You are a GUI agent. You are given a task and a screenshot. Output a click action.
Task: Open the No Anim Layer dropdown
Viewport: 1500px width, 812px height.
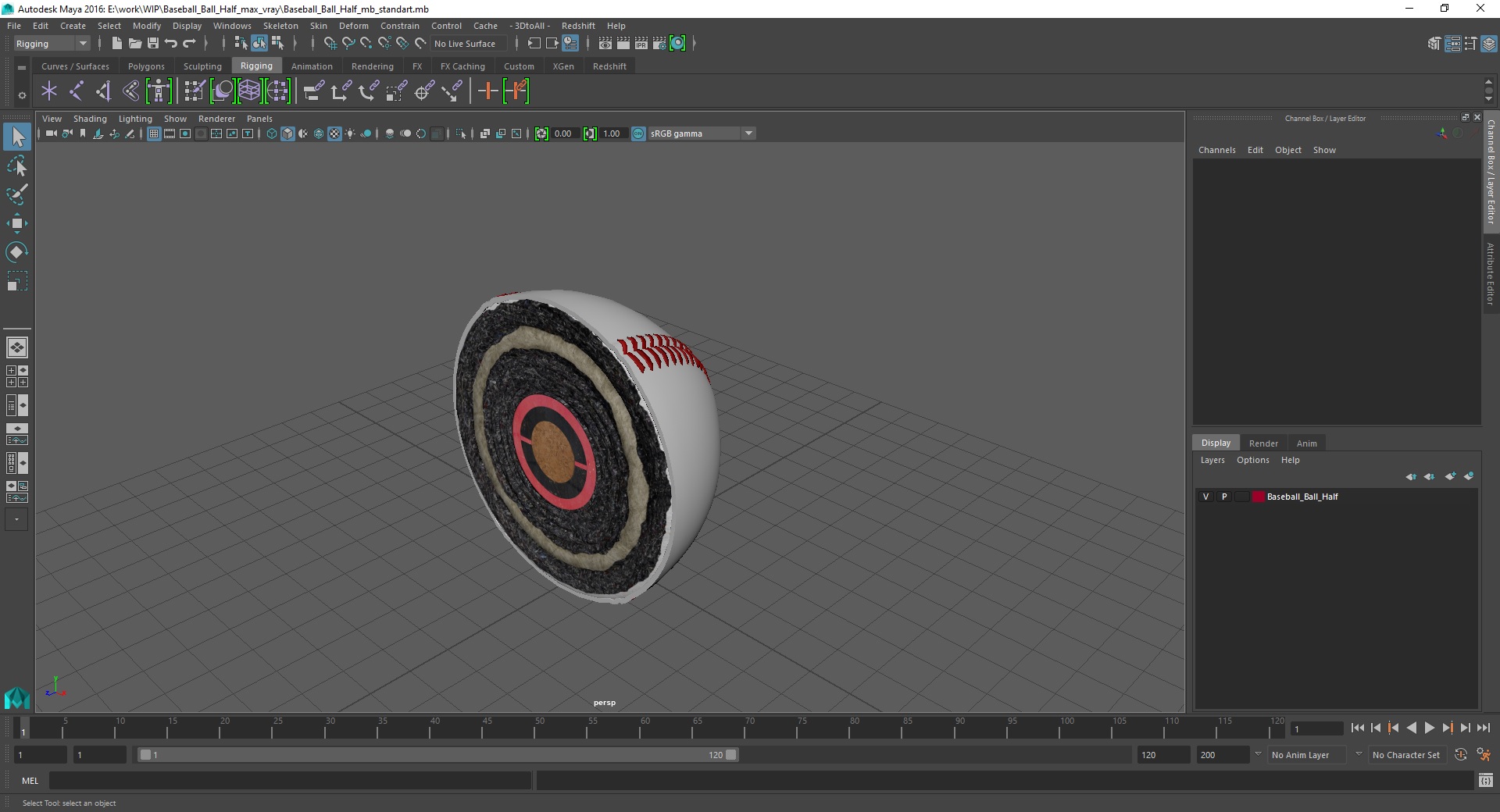pyautogui.click(x=1307, y=755)
